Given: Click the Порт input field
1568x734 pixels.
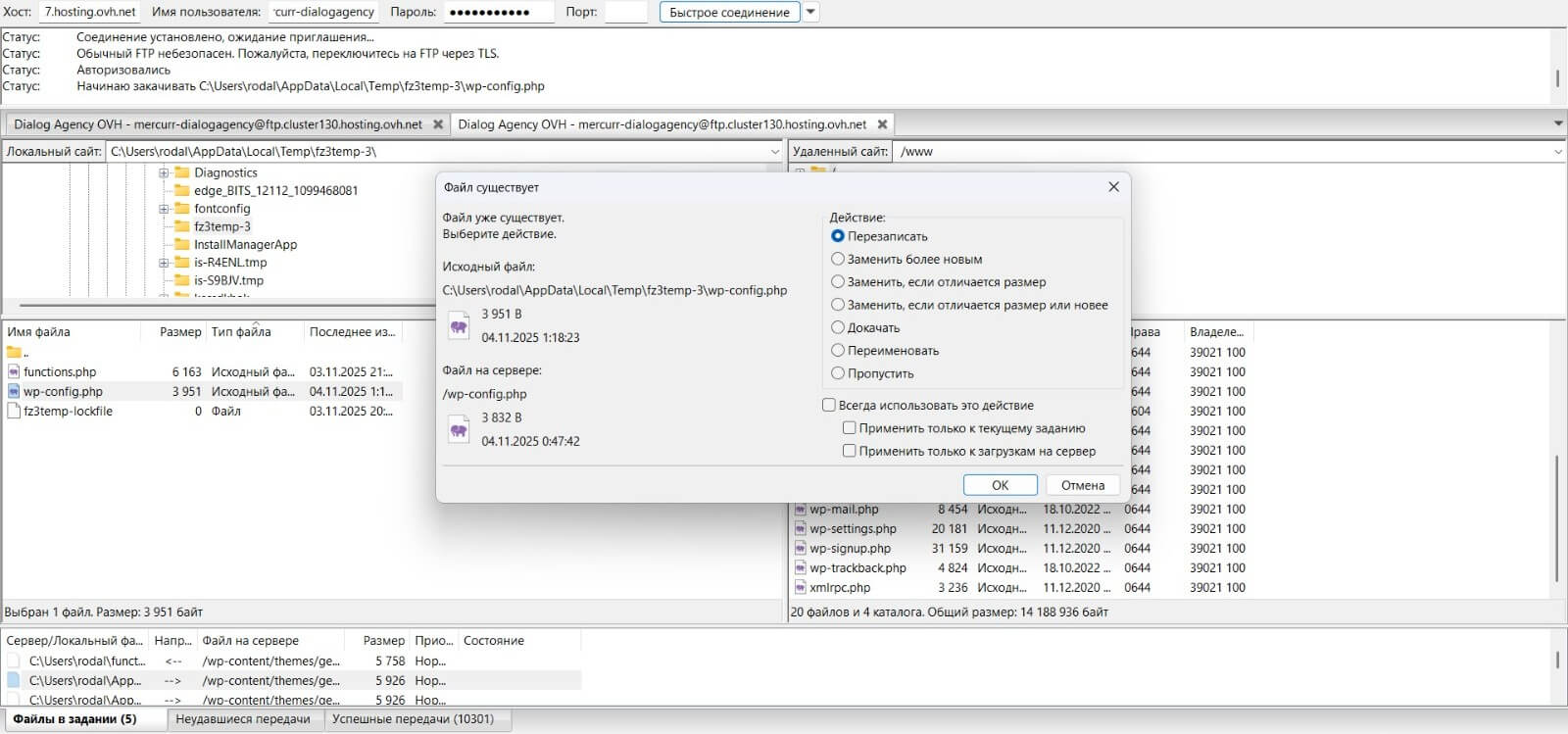Looking at the screenshot, I should [626, 12].
